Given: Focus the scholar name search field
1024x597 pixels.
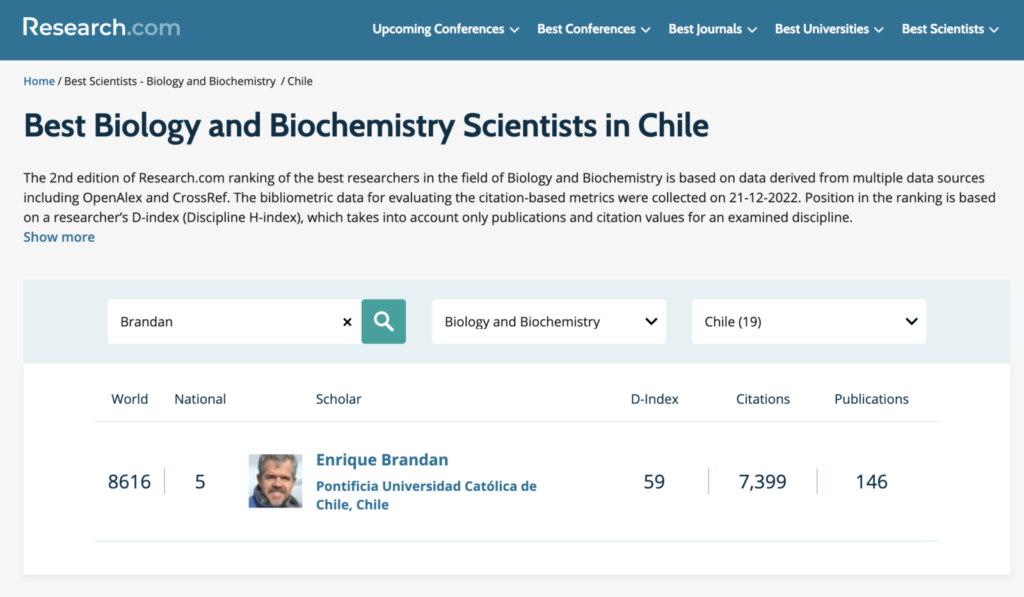Looking at the screenshot, I should point(225,322).
